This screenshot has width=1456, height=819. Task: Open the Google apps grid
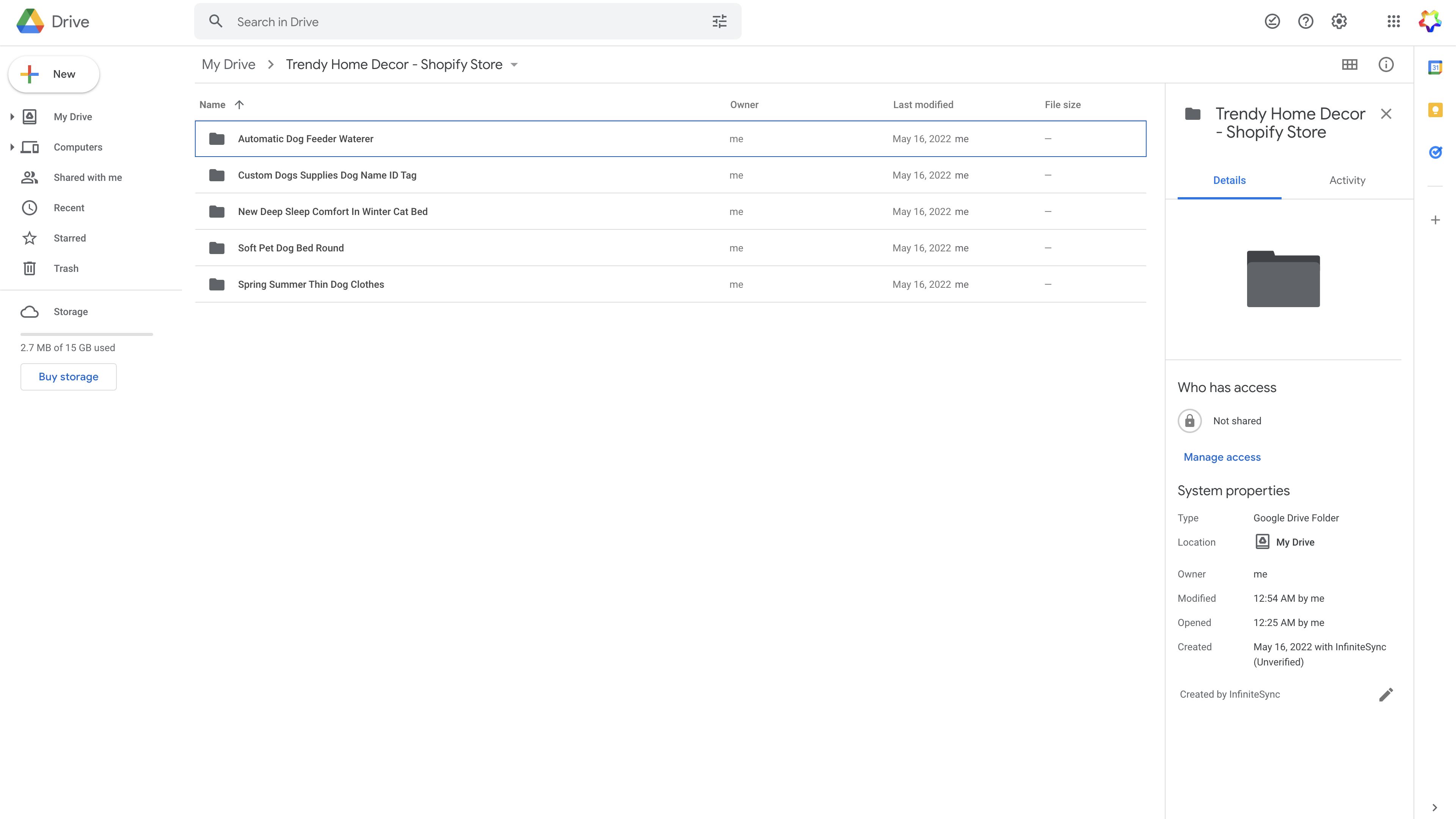pos(1393,22)
